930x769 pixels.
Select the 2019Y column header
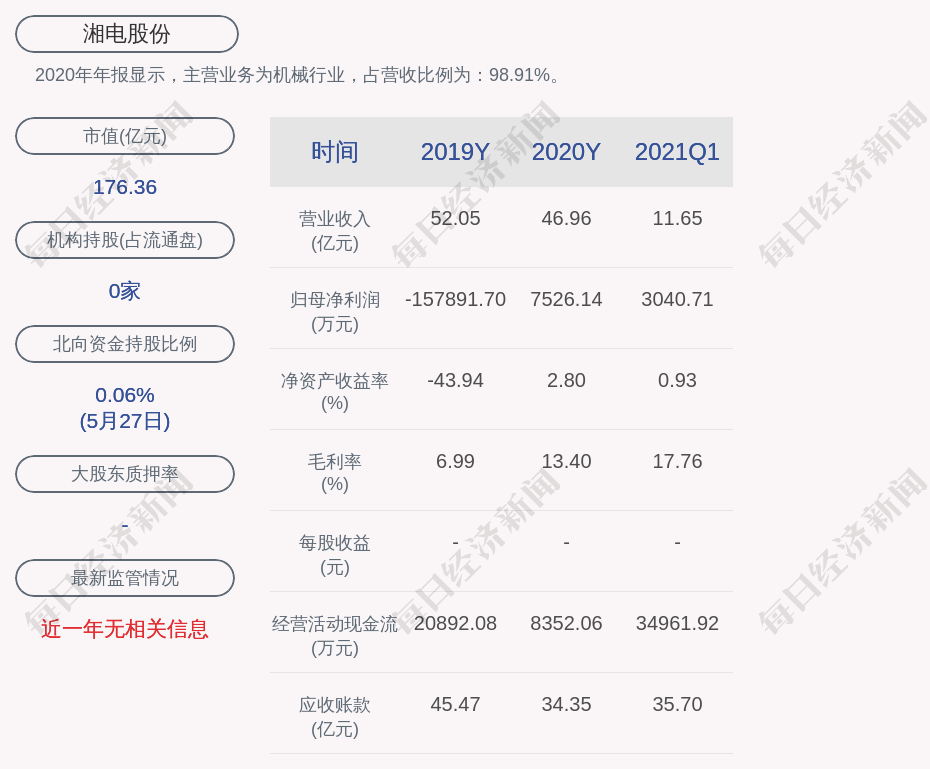pyautogui.click(x=455, y=152)
